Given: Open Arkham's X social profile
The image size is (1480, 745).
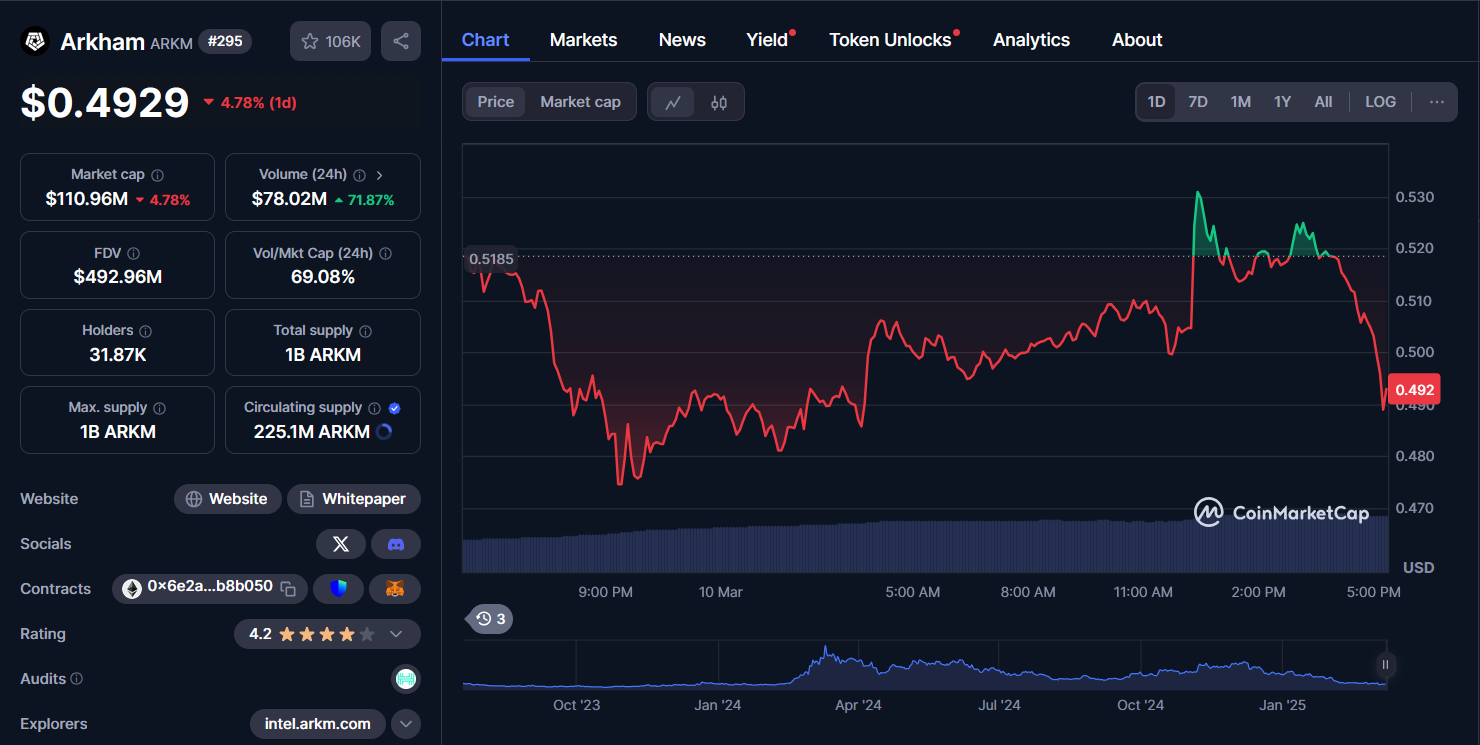Looking at the screenshot, I should tap(341, 543).
